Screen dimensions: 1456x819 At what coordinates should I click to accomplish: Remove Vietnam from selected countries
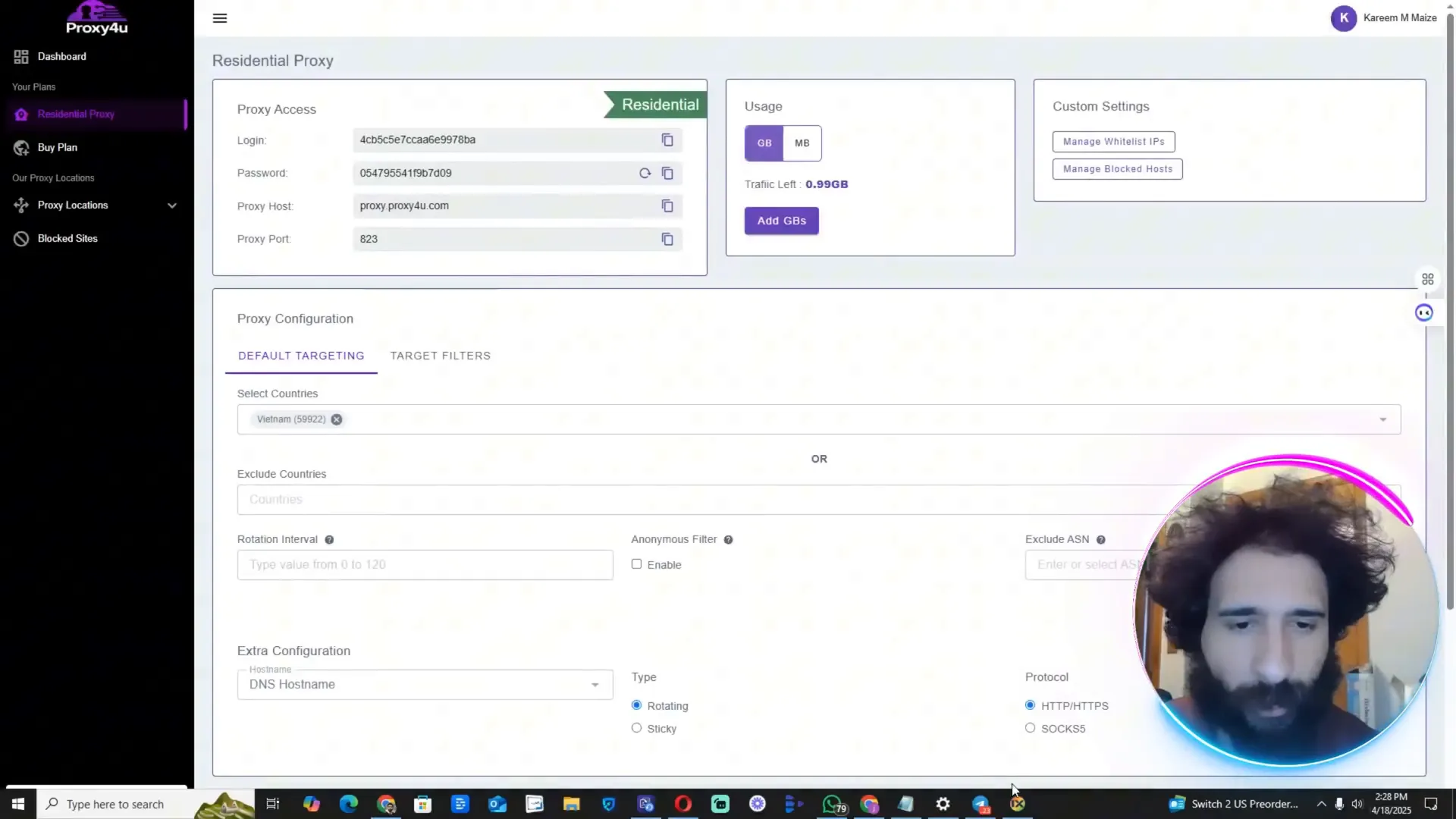tap(337, 419)
